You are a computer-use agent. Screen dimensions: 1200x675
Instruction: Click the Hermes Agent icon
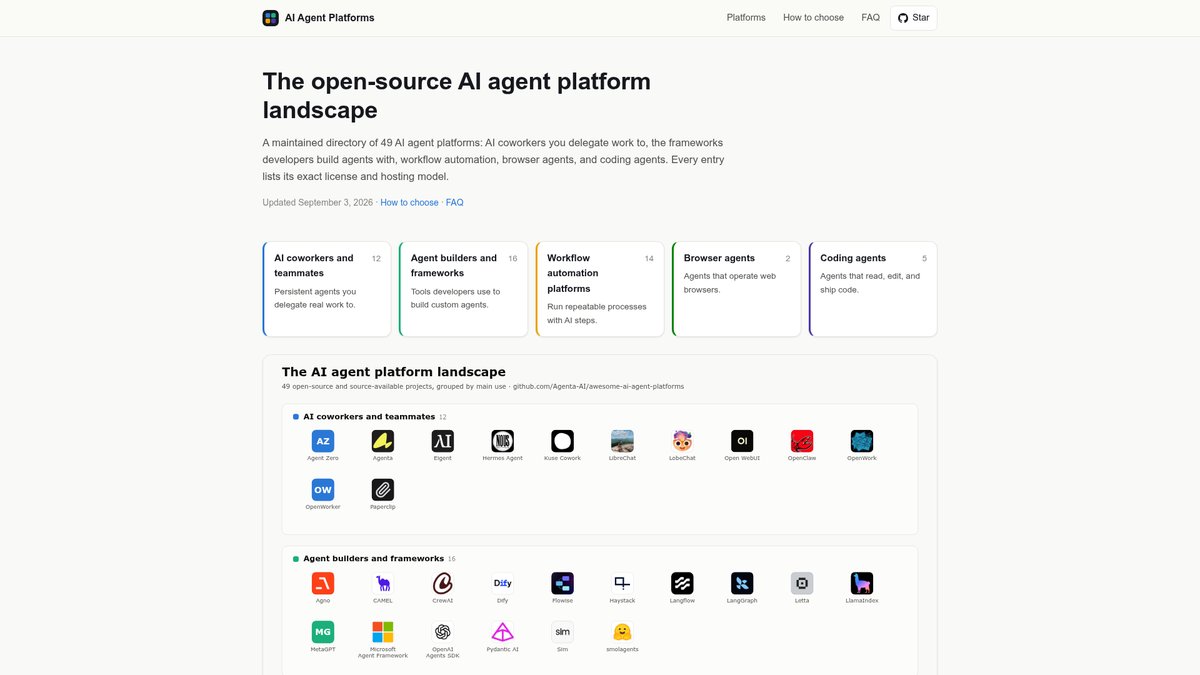tap(503, 441)
